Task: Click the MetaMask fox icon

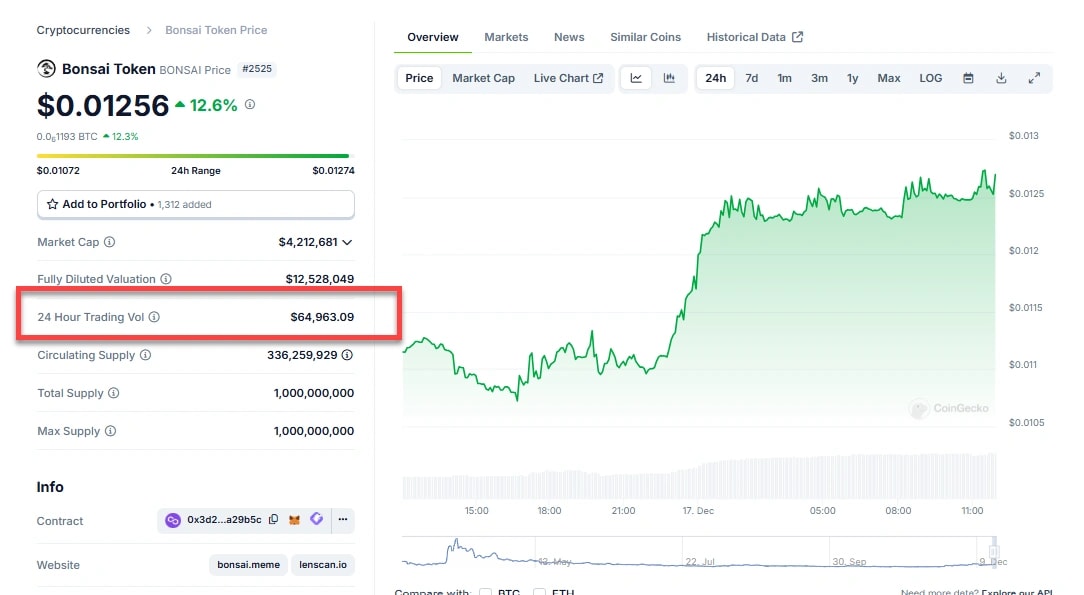Action: click(x=294, y=520)
